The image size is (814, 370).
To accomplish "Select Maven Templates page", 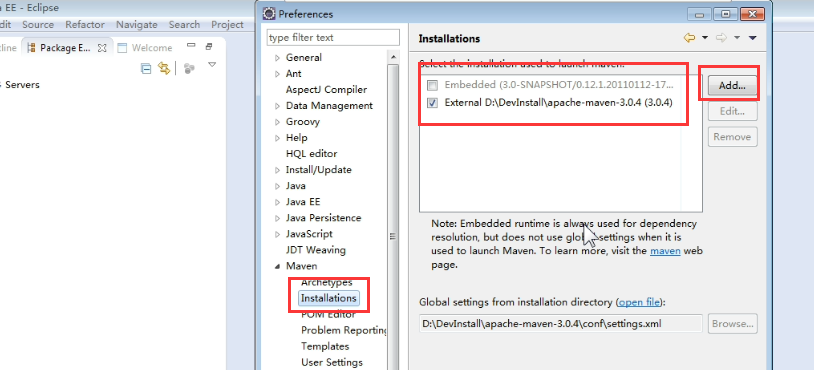I will pos(325,347).
